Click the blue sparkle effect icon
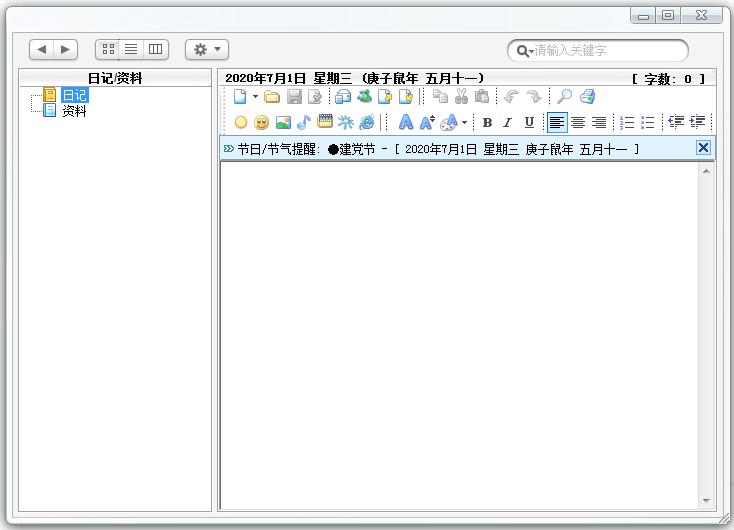Screen dimensions: 734x530 coord(345,123)
